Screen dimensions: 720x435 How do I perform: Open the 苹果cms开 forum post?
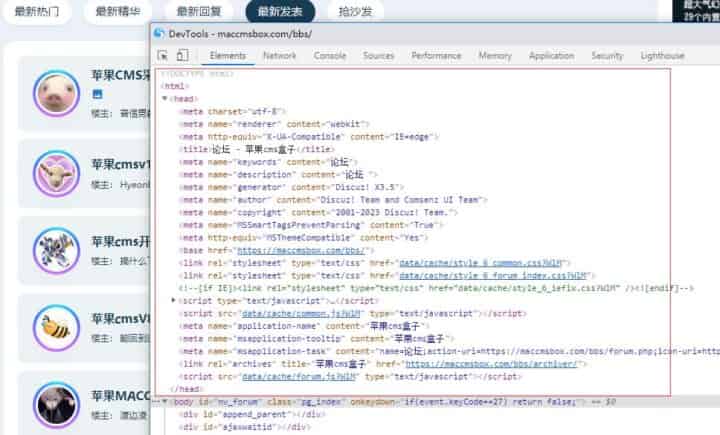click(x=121, y=241)
